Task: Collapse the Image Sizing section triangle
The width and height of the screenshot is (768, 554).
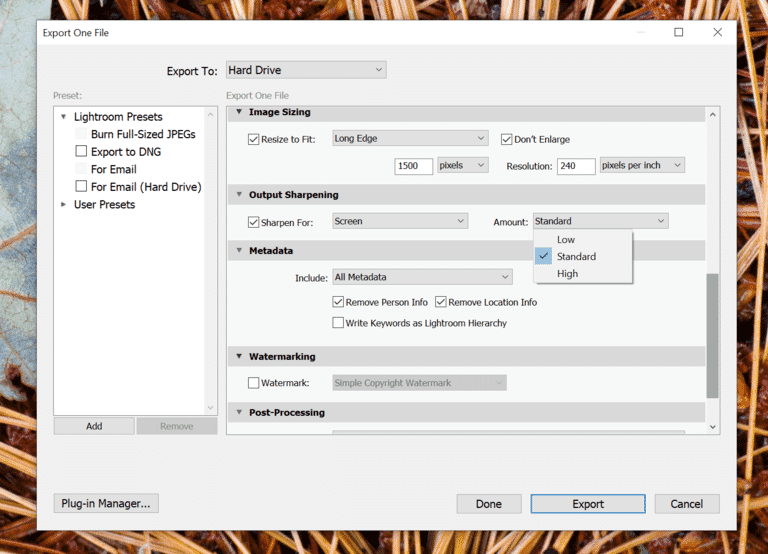Action: [x=239, y=112]
